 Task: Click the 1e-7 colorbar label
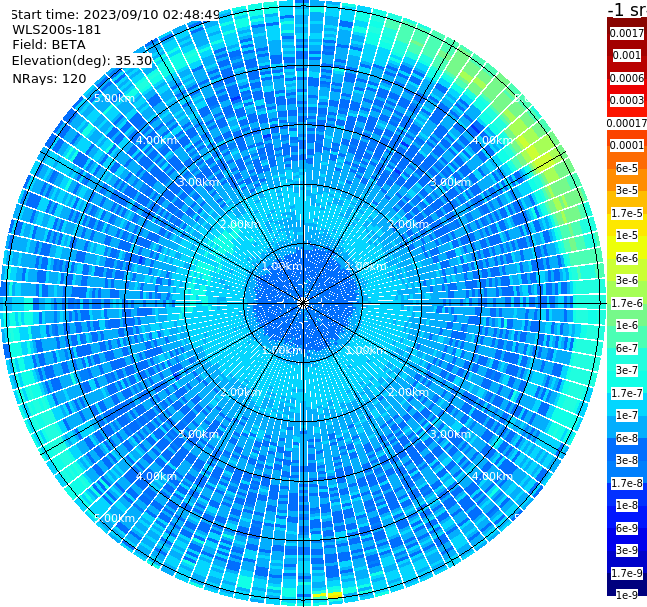tap(627, 415)
